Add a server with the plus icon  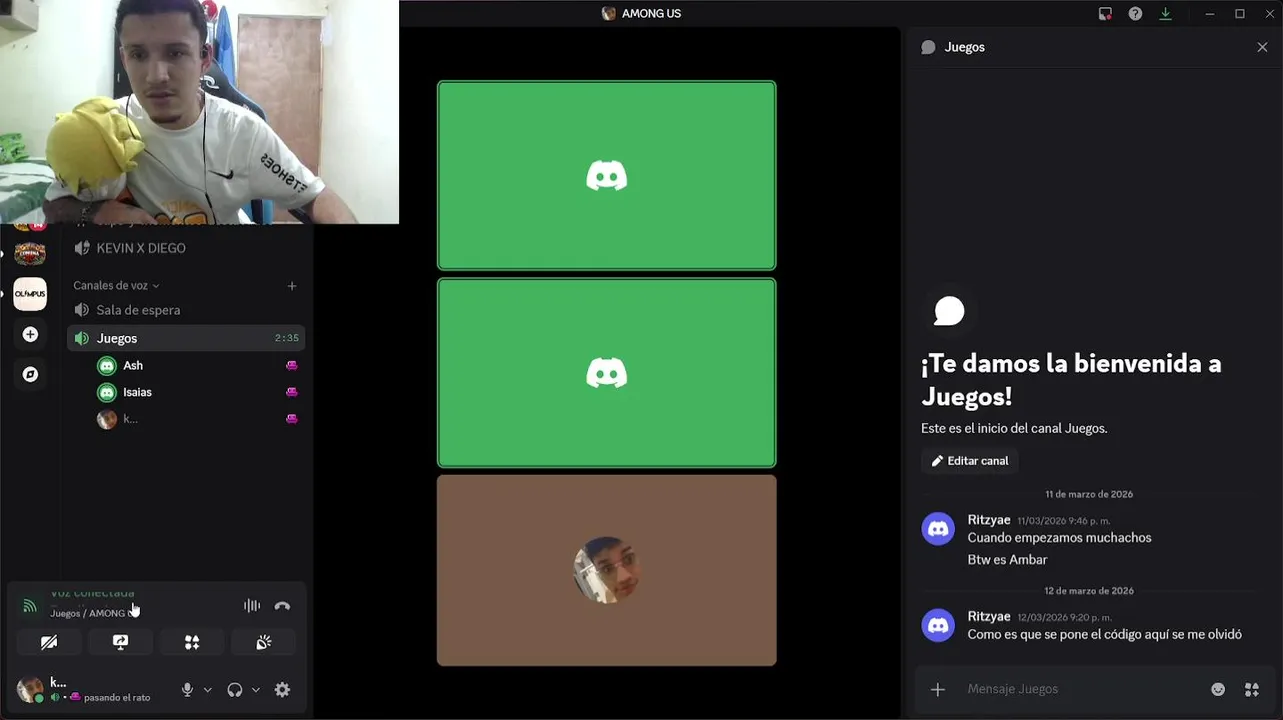click(x=30, y=334)
